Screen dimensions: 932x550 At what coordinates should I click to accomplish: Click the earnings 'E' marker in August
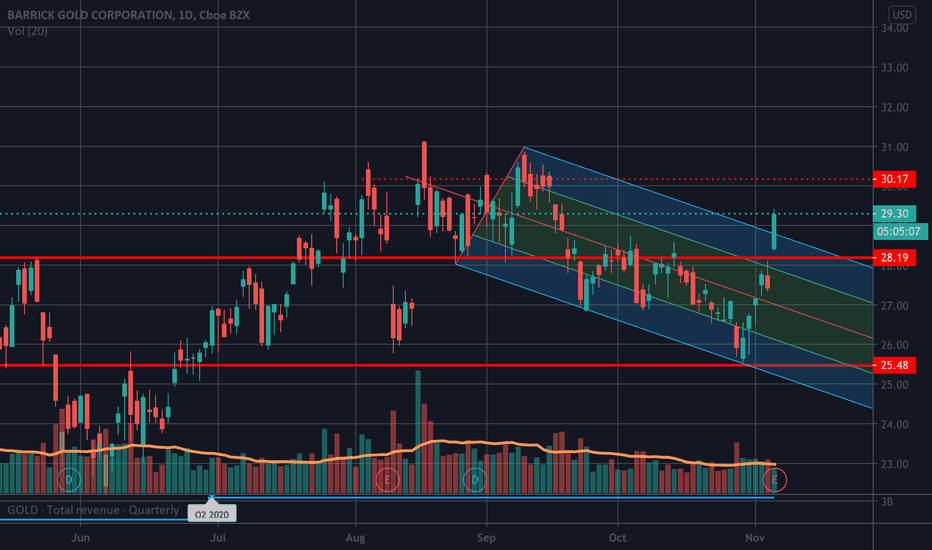[x=388, y=479]
